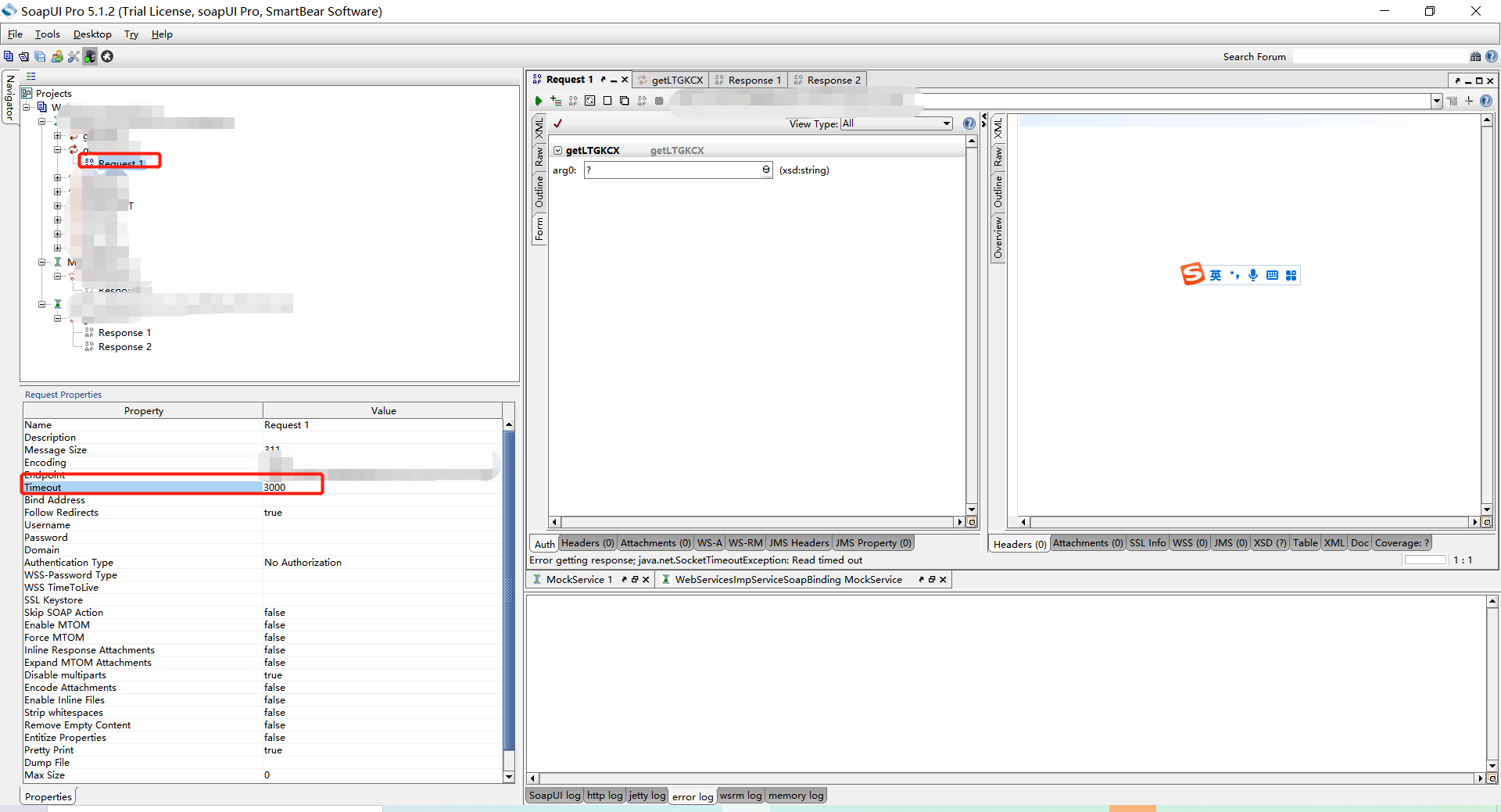
Task: Switch to the memory log tab
Action: click(796, 796)
